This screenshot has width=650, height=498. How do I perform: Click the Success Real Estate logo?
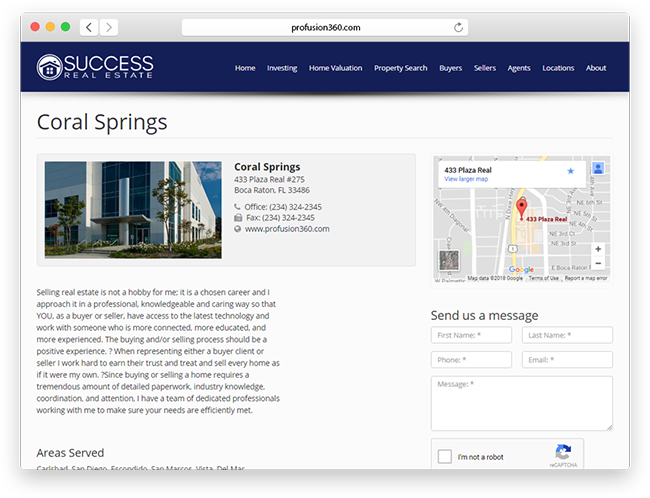click(95, 67)
